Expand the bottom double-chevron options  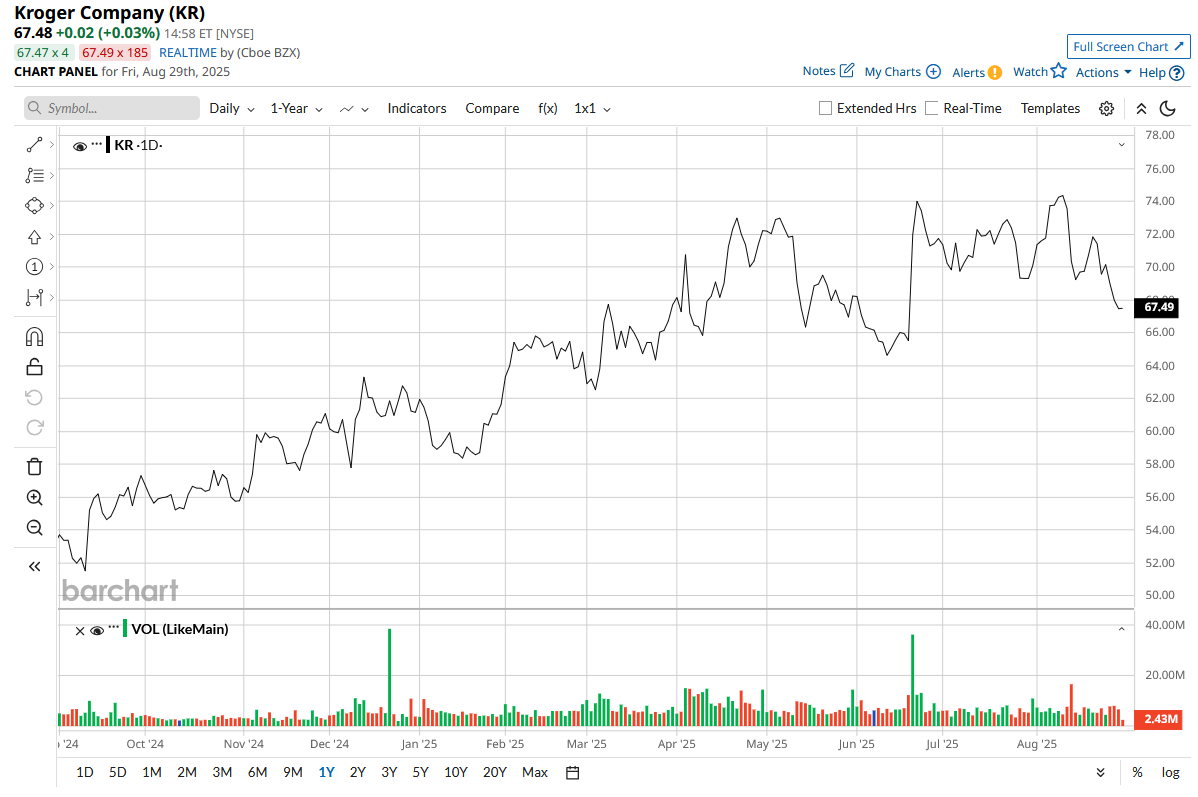(x=1100, y=773)
